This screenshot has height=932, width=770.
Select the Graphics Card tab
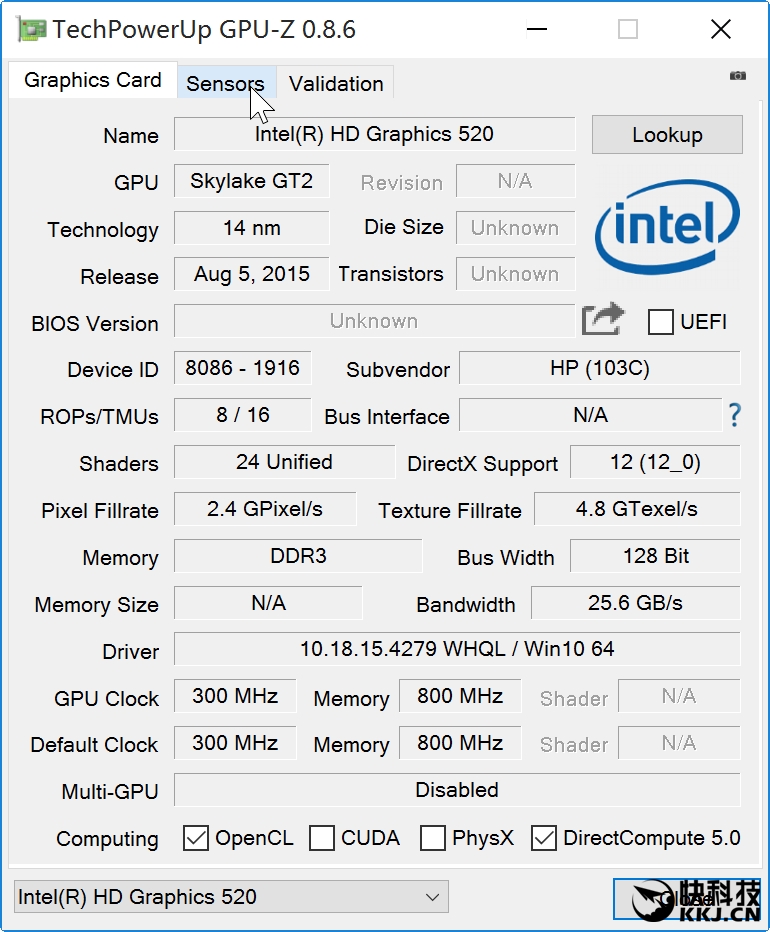tap(93, 81)
